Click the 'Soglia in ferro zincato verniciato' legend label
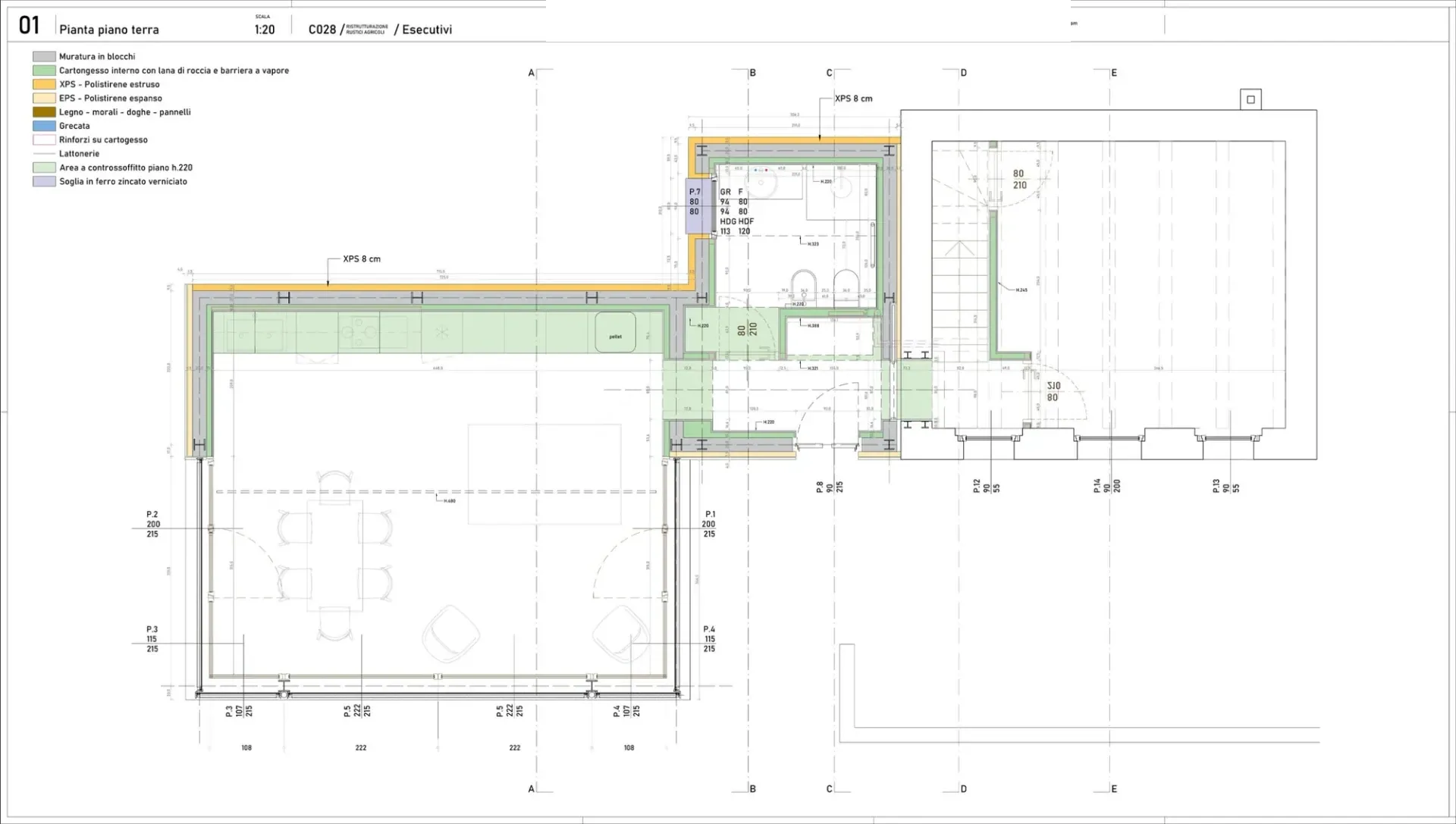Screen dimensions: 1456x824 click(123, 182)
